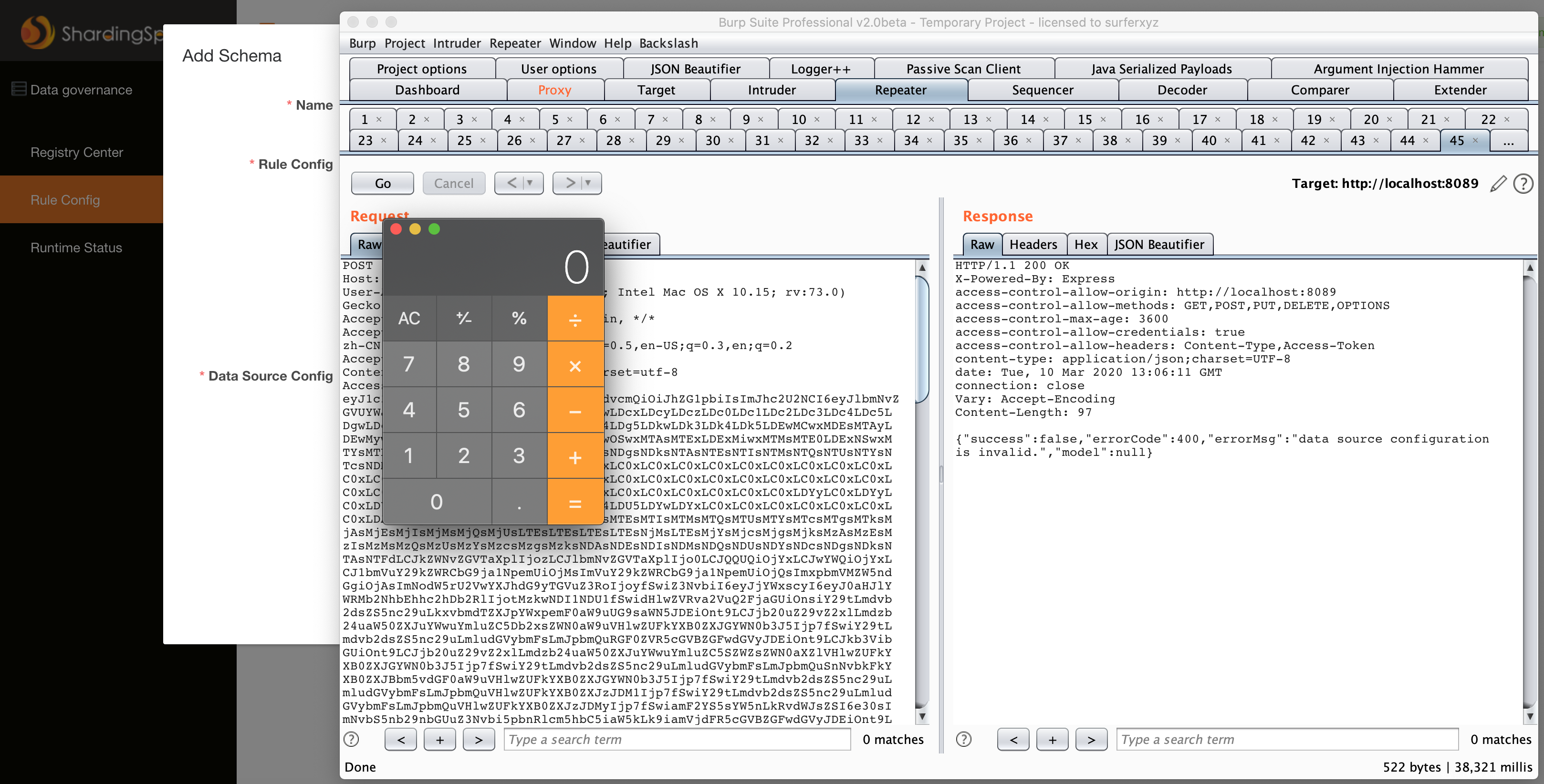Click the response search help question icon
1544x784 pixels.
pos(963,739)
